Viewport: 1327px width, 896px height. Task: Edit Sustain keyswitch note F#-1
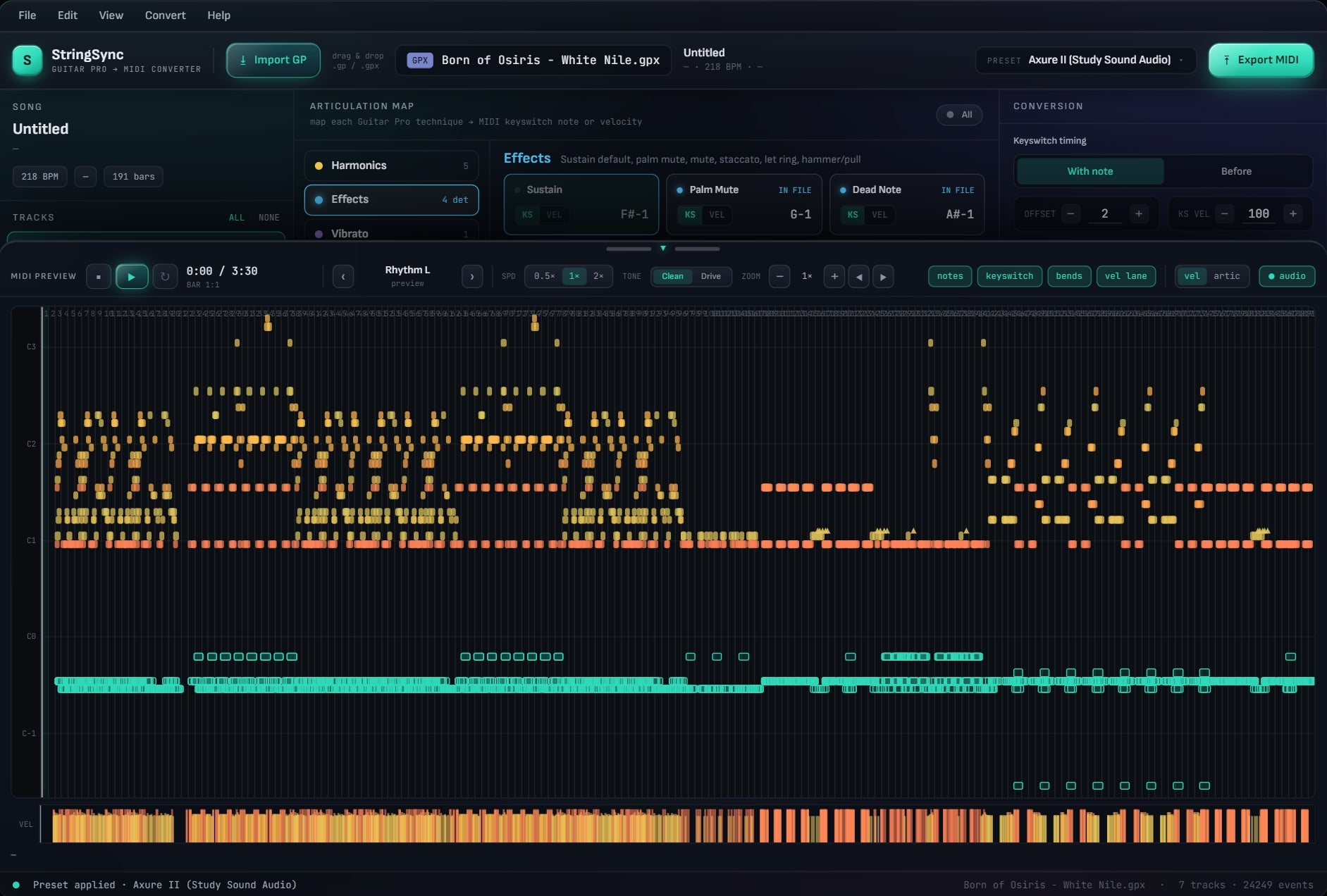tap(634, 214)
